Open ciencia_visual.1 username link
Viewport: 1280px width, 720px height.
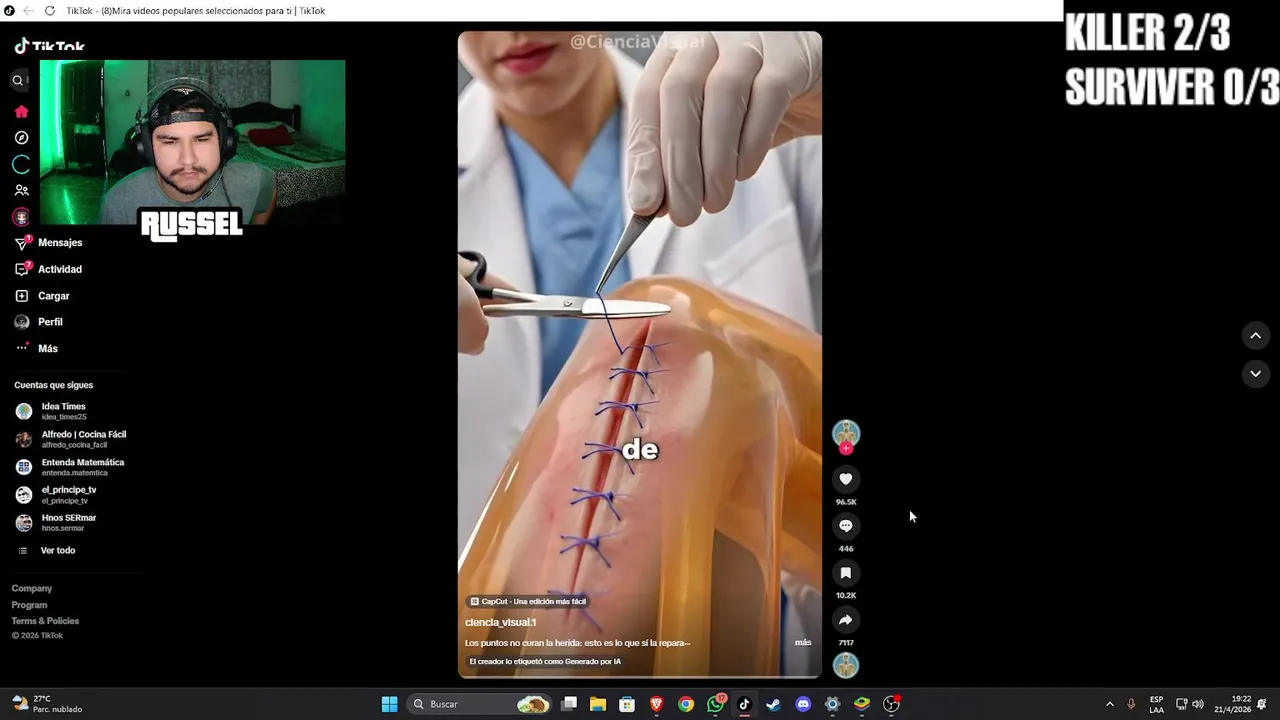click(500, 622)
